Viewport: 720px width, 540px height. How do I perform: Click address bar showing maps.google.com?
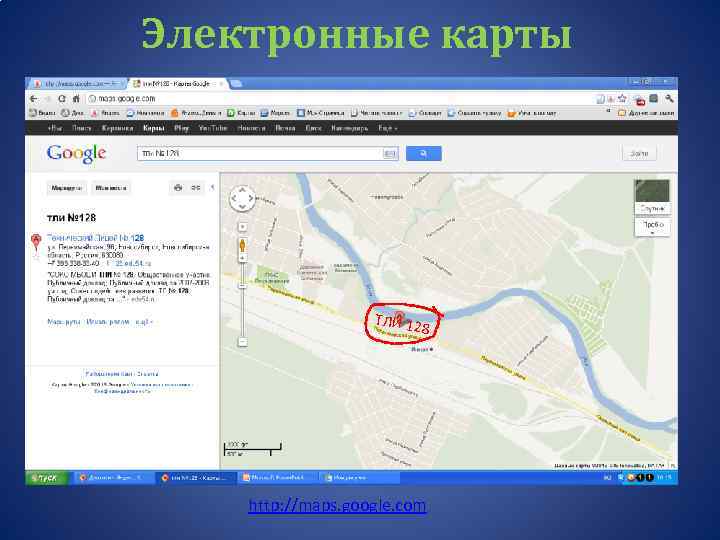(x=340, y=99)
